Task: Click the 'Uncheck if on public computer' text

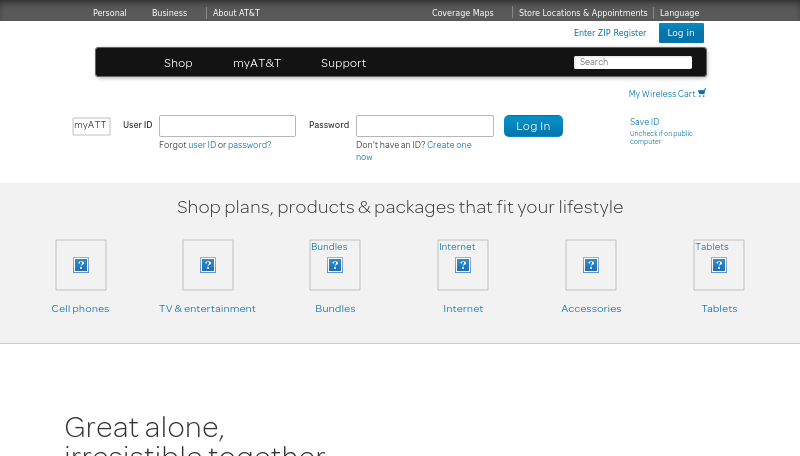Action: (x=661, y=137)
